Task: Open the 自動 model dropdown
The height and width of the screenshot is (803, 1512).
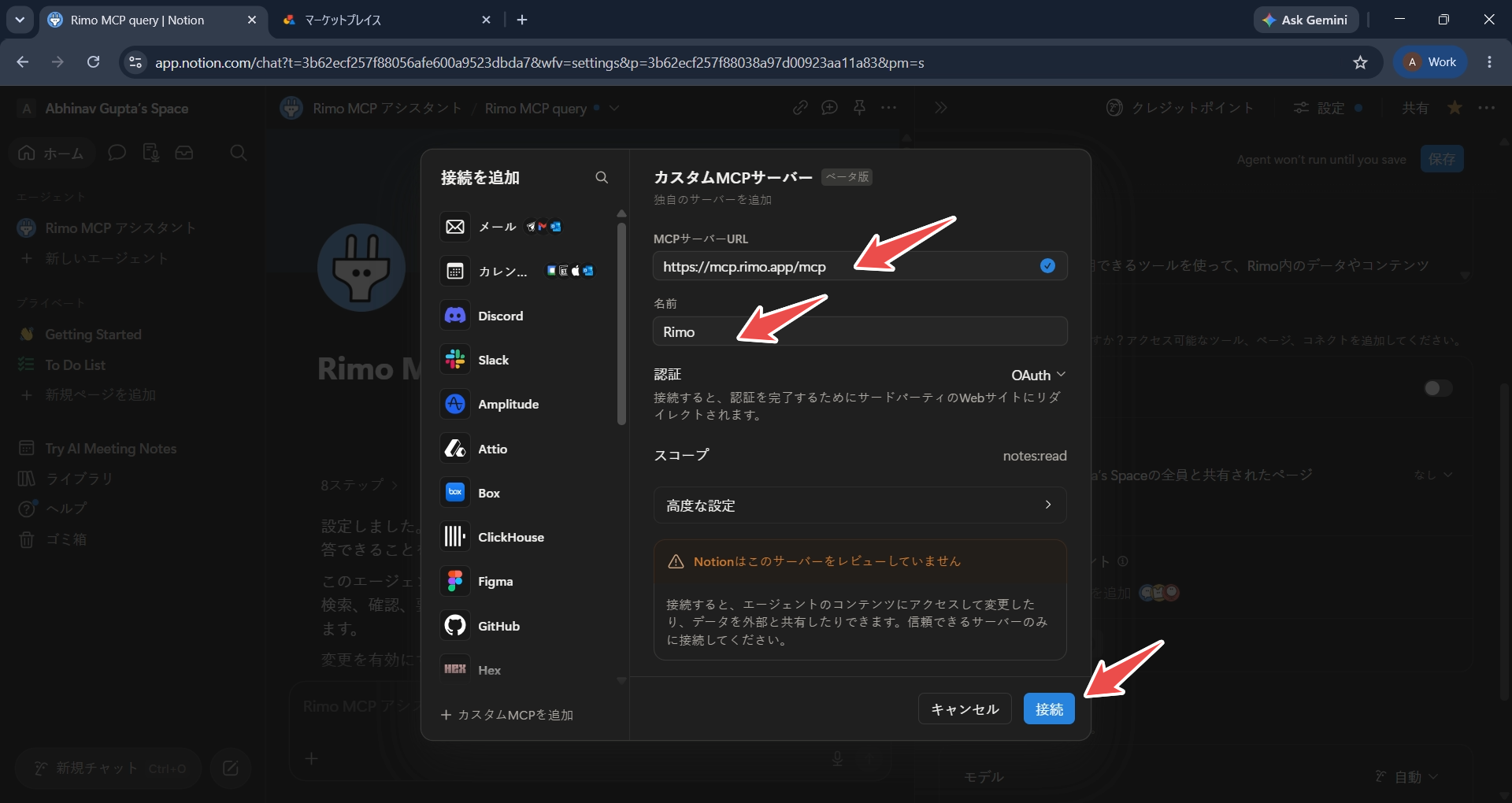Action: tap(1408, 777)
